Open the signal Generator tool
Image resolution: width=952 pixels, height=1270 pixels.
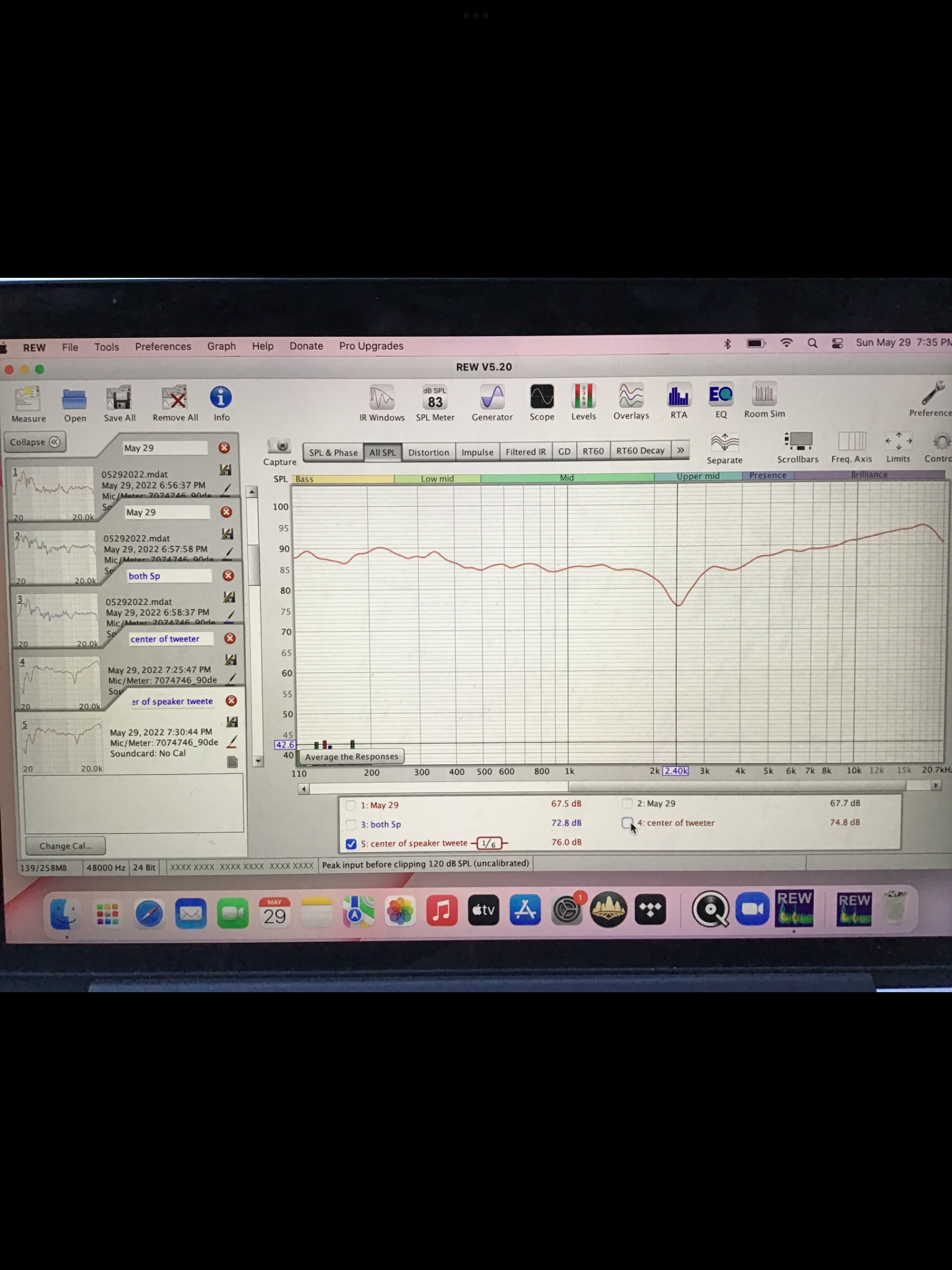coord(492,397)
